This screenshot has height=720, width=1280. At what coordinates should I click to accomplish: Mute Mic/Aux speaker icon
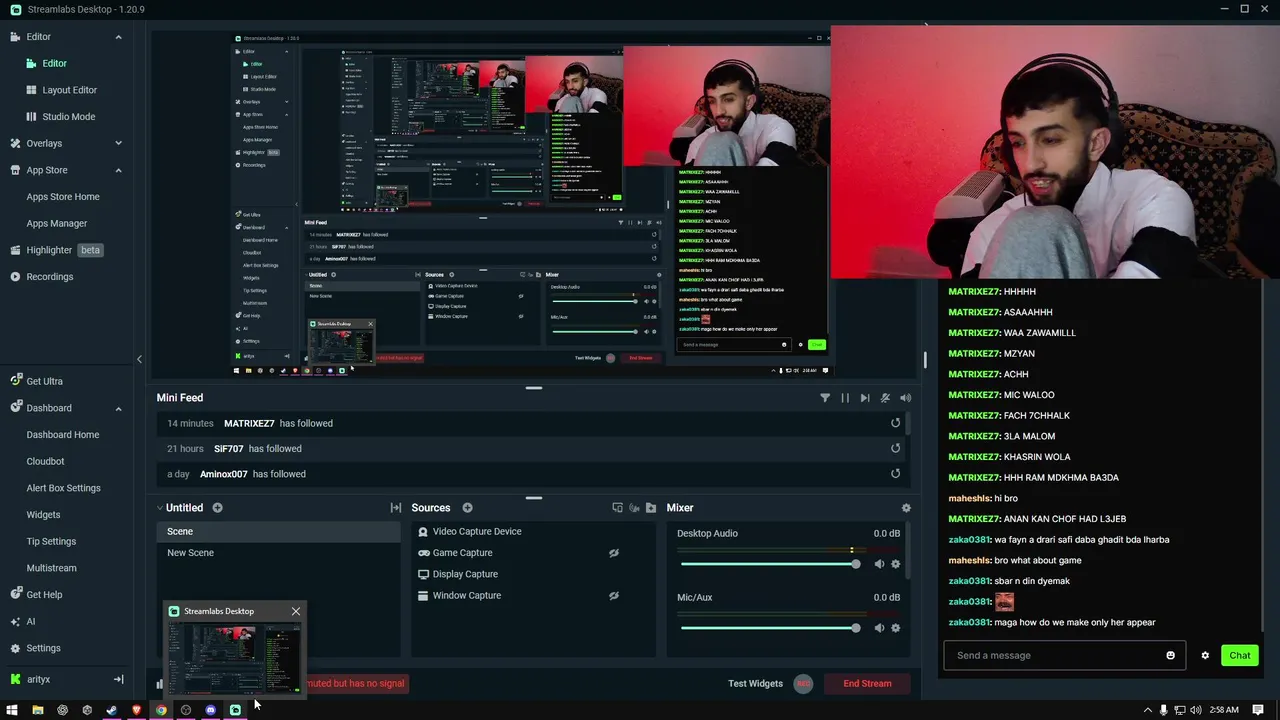pyautogui.click(x=879, y=628)
